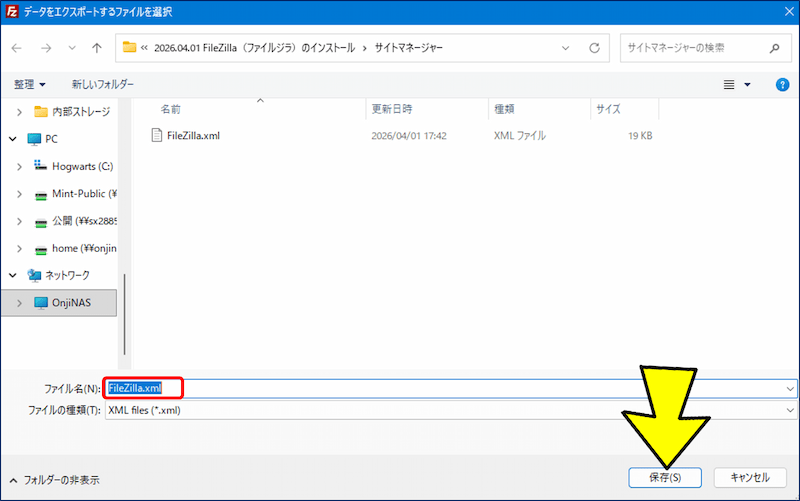Click the XML ファイル type cell

(519, 136)
